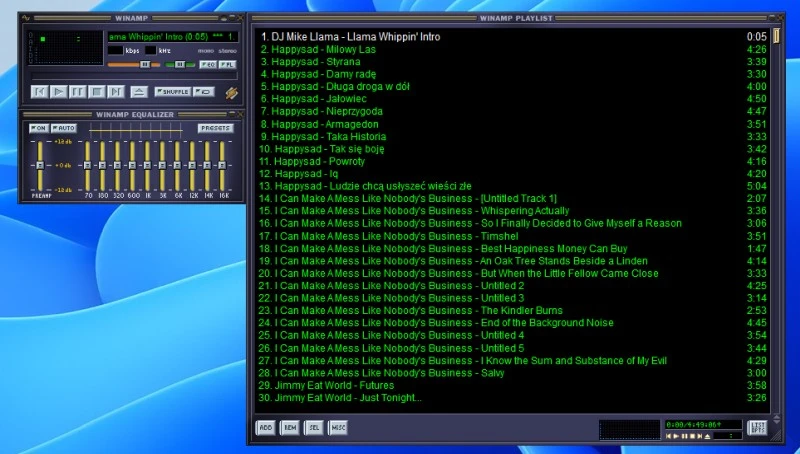Screen dimensions: 800x454
Task: Click the playlist mini play button
Action: coord(676,436)
